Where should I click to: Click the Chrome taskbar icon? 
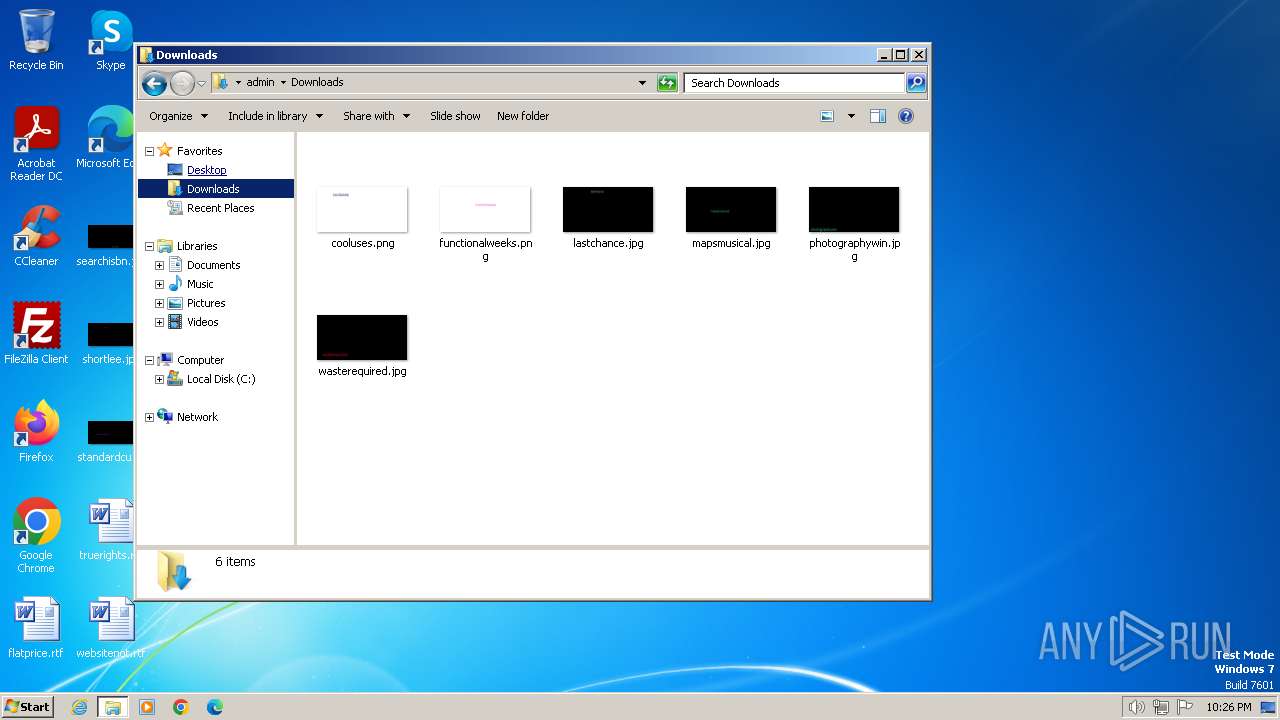pyautogui.click(x=181, y=707)
